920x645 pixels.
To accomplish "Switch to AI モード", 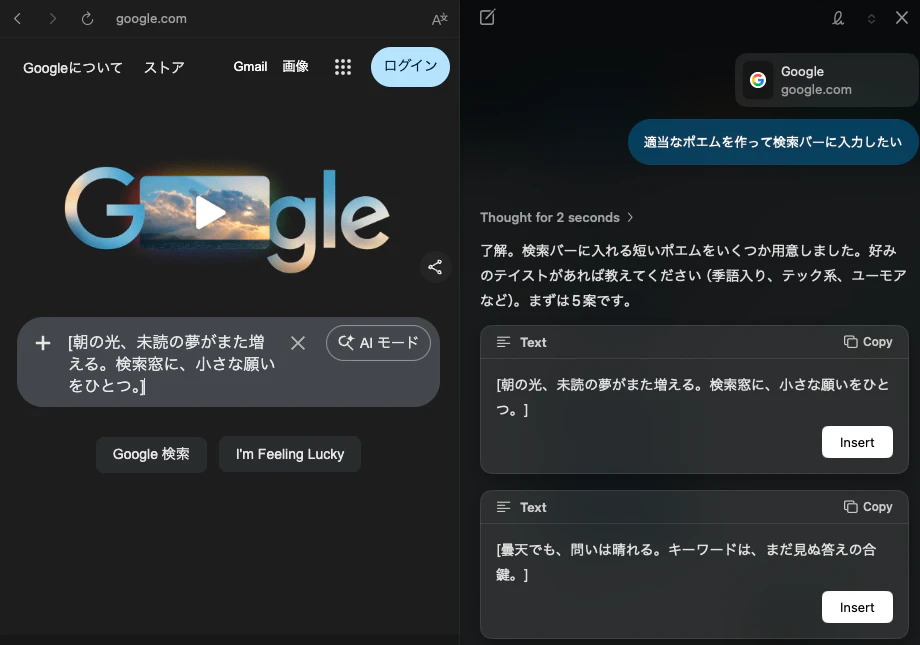I will [378, 343].
